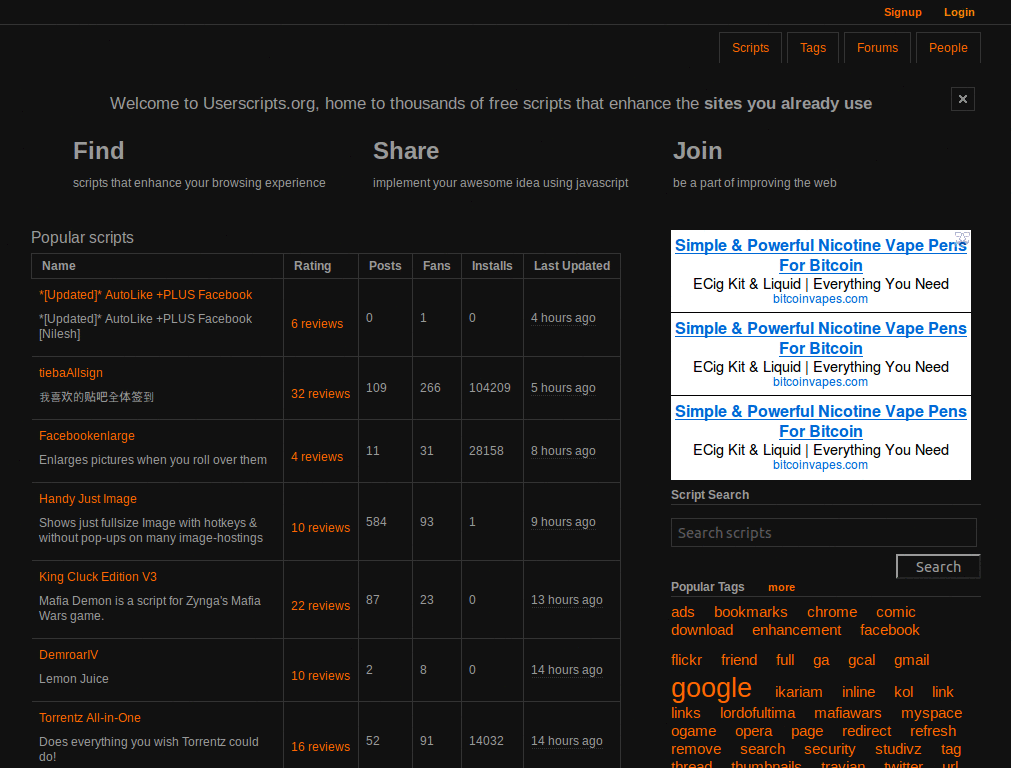
Task: Click inside the Search scripts field
Action: click(x=823, y=532)
